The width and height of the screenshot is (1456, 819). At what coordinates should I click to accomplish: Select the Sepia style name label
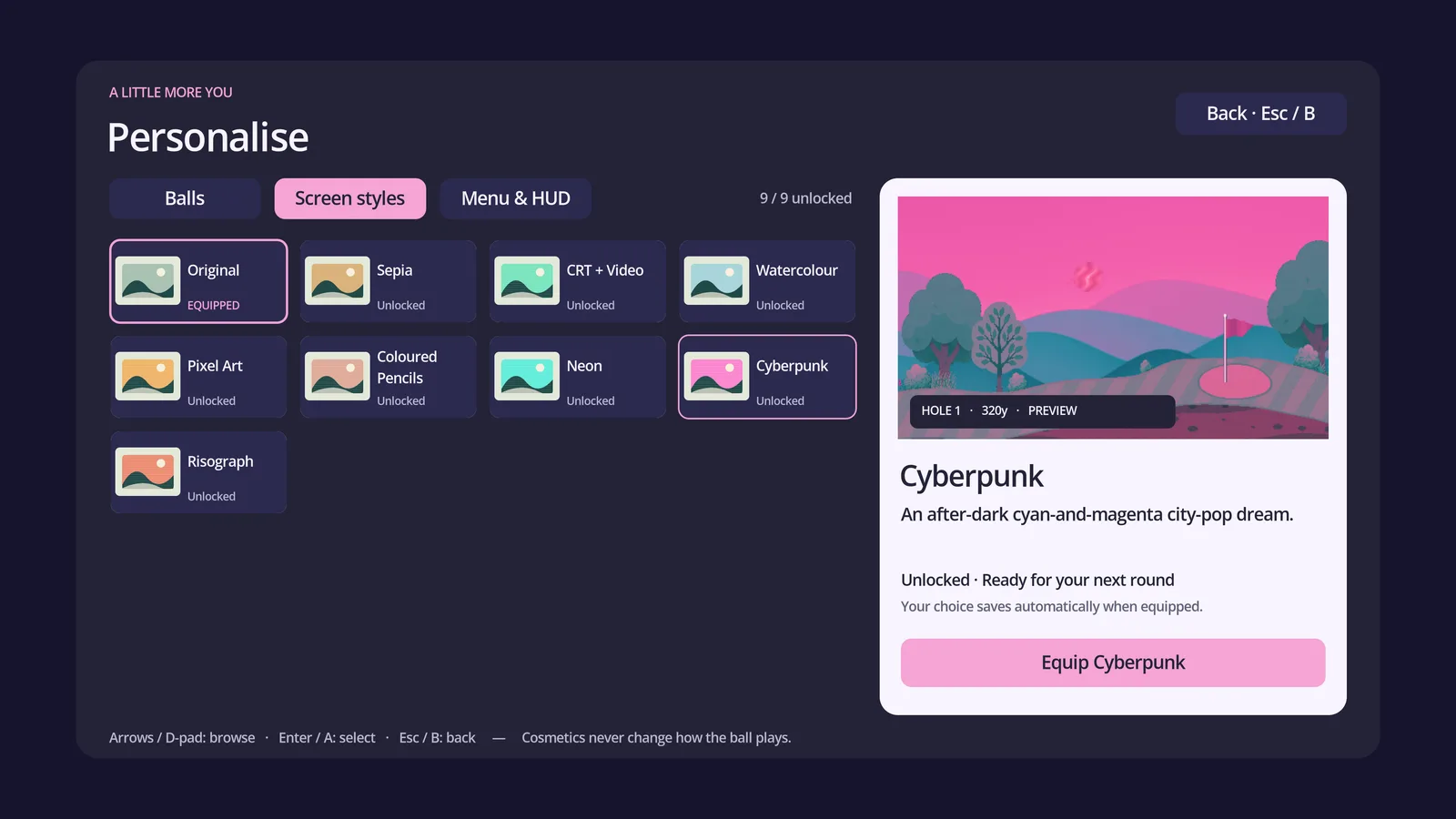(x=394, y=270)
